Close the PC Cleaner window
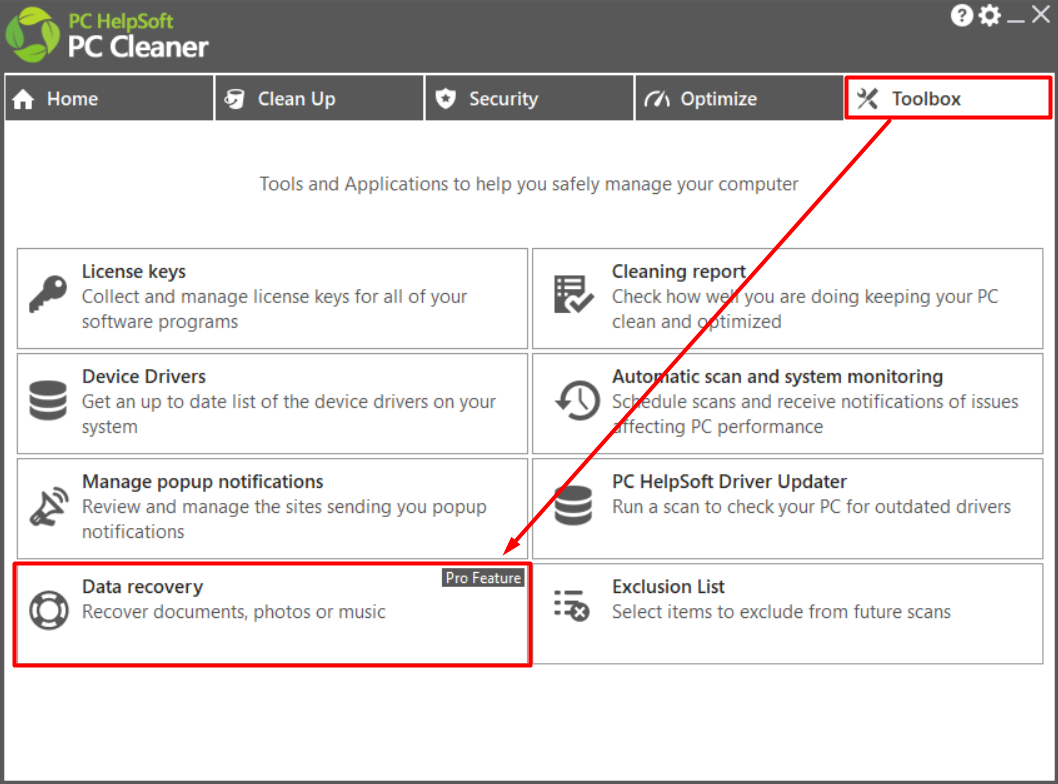This screenshot has width=1058, height=784. coord(1040,15)
